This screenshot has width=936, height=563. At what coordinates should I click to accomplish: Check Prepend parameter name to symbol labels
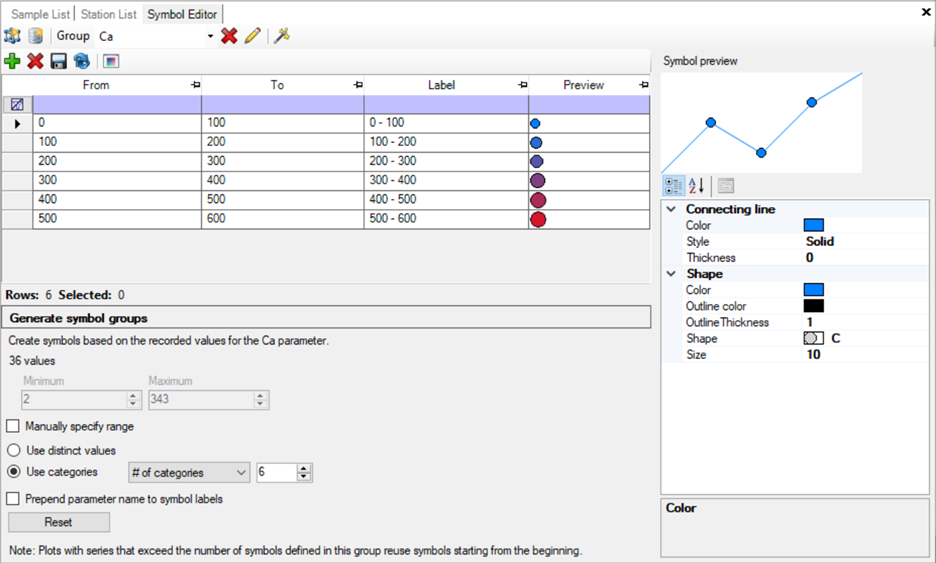coord(13,499)
